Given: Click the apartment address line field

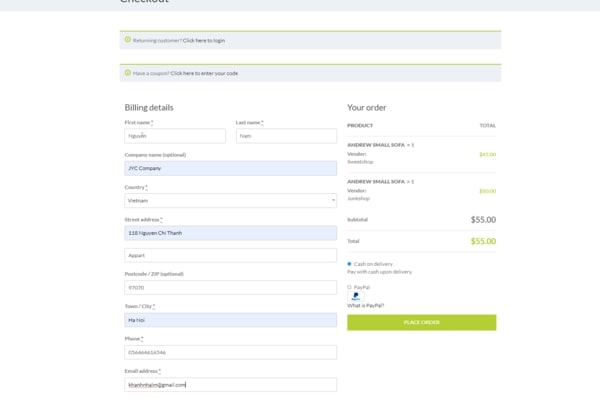Looking at the screenshot, I should [x=230, y=255].
